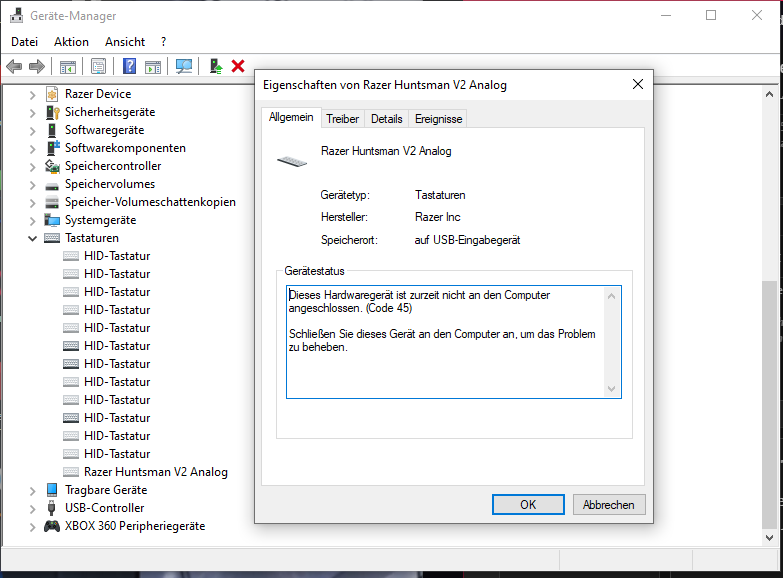
Task: Click the Speichercontroller category icon
Action: 52,166
